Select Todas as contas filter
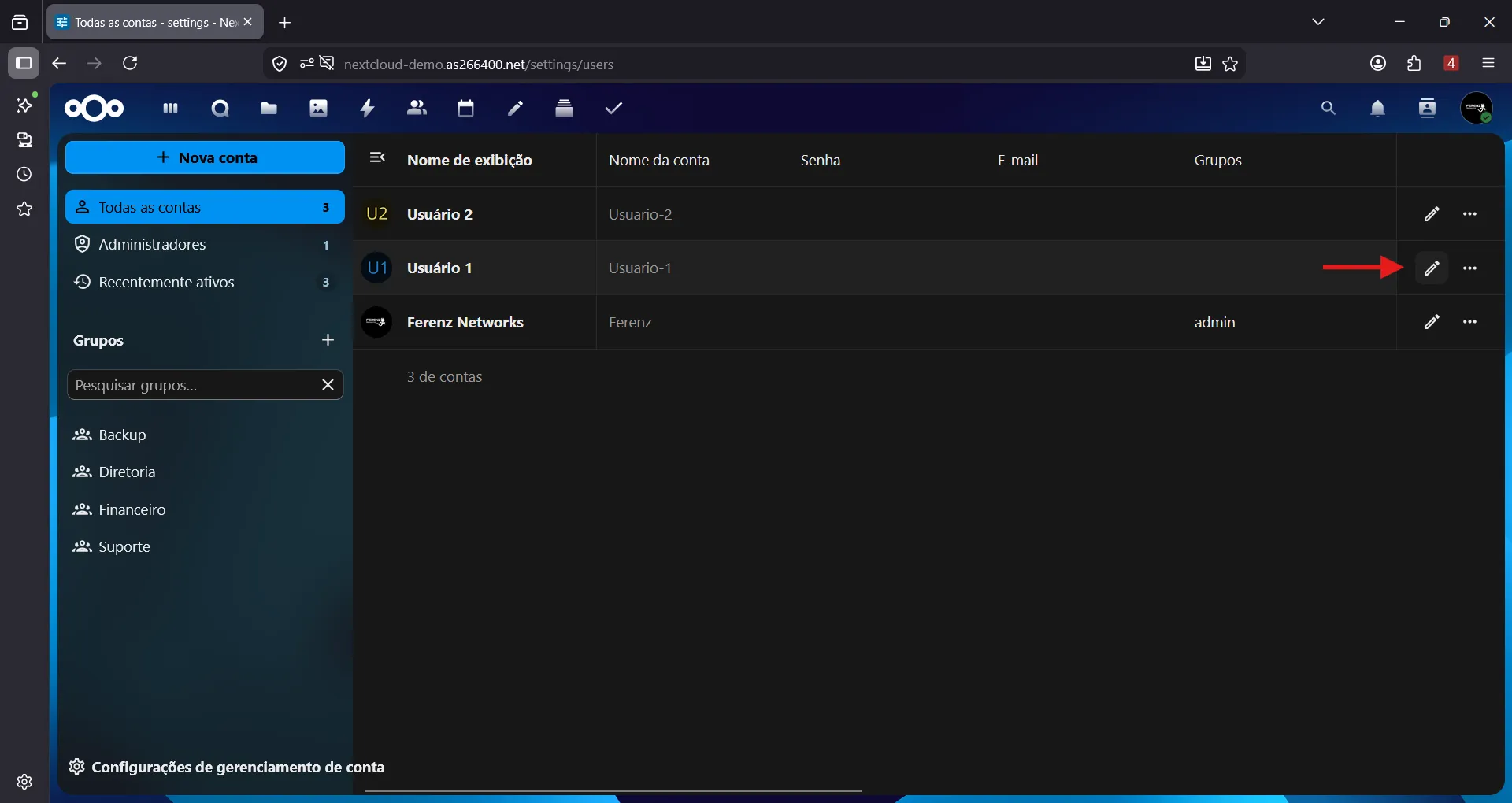The image size is (1512, 803). point(206,207)
